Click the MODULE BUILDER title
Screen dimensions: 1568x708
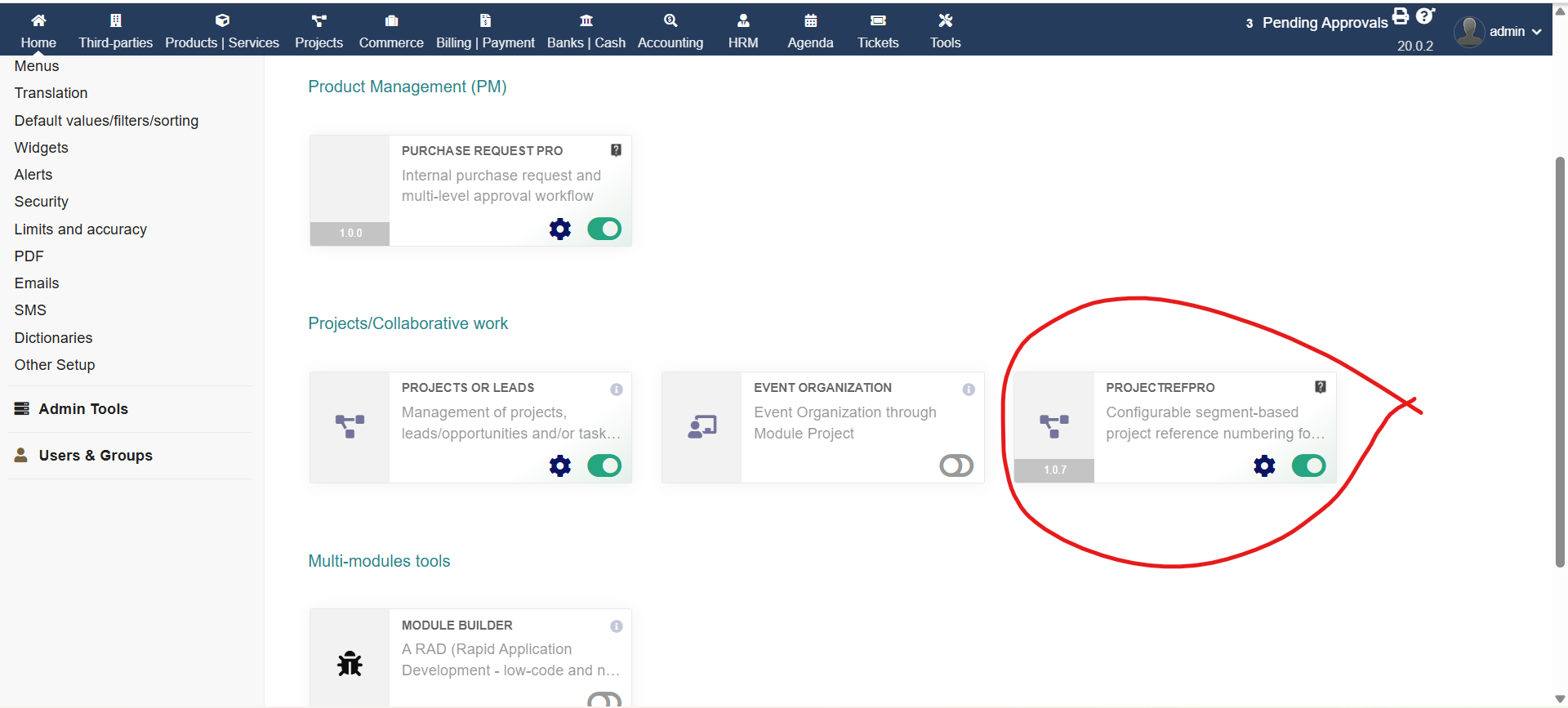457,626
